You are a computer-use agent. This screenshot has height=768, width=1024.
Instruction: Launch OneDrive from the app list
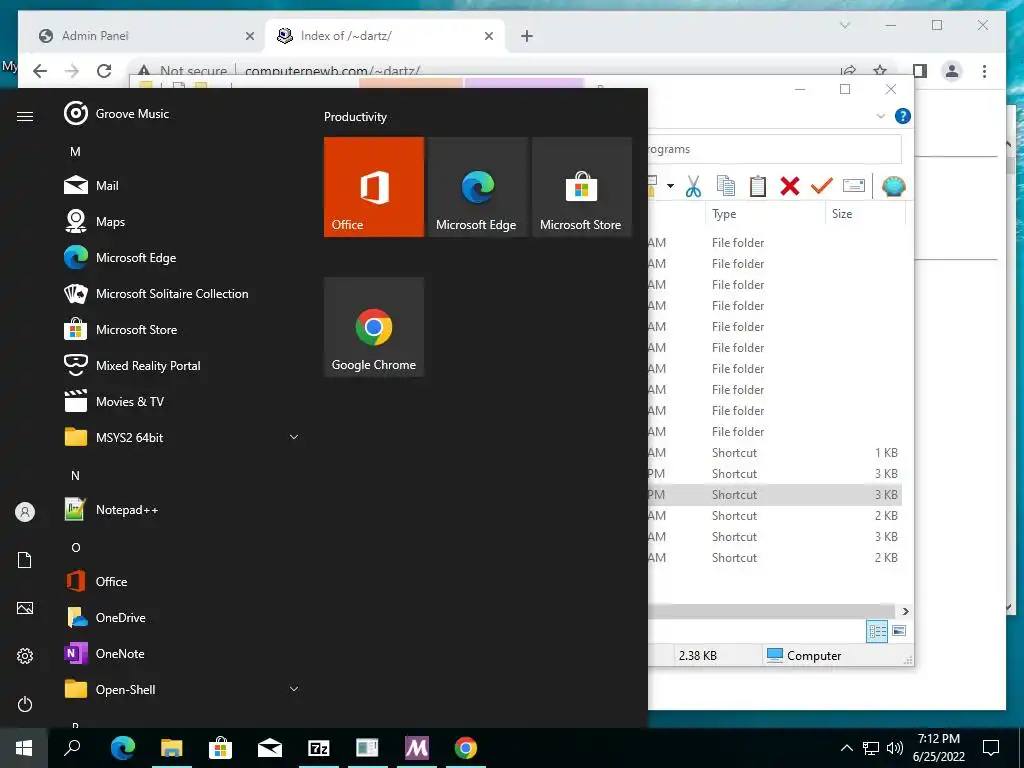(183, 618)
